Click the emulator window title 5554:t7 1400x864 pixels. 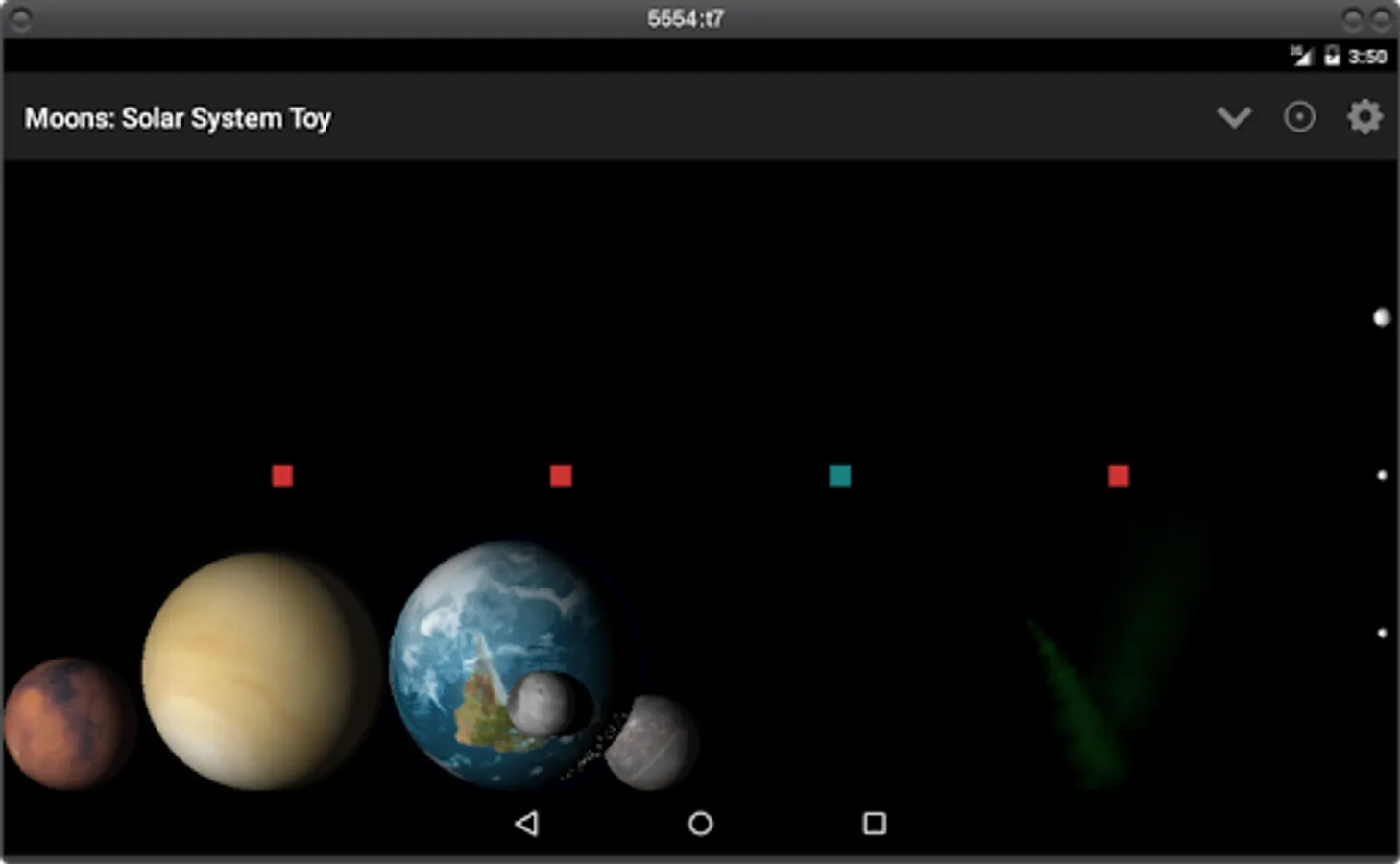tap(686, 18)
